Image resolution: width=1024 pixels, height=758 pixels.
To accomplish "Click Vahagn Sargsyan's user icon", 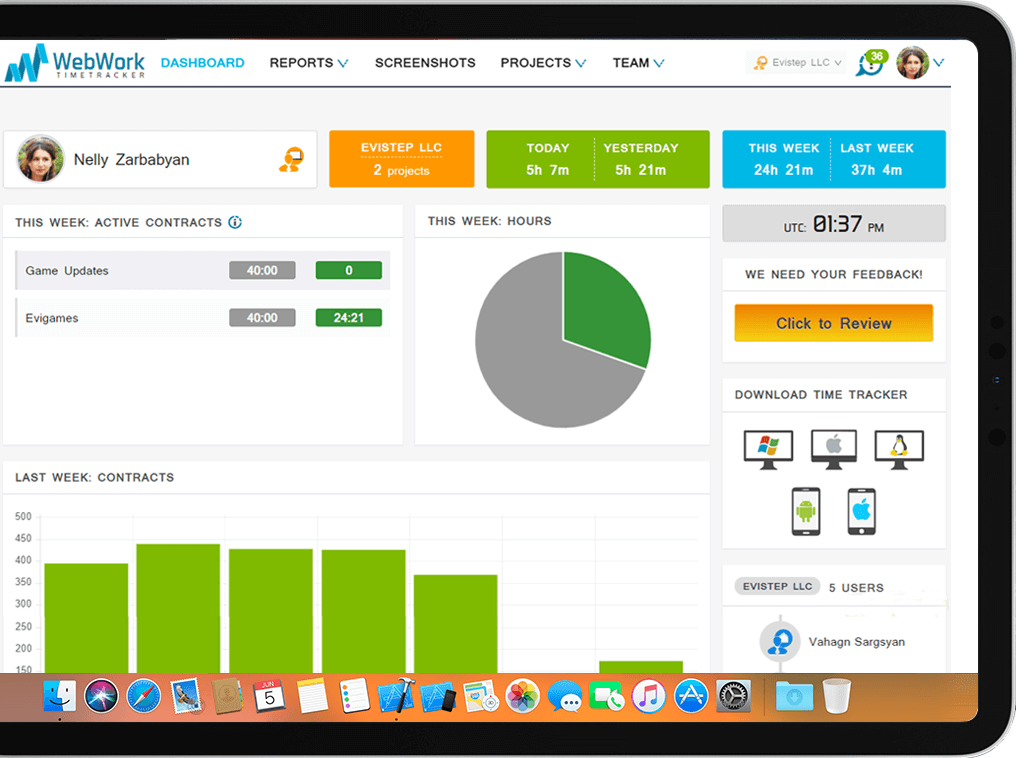I will pos(780,642).
